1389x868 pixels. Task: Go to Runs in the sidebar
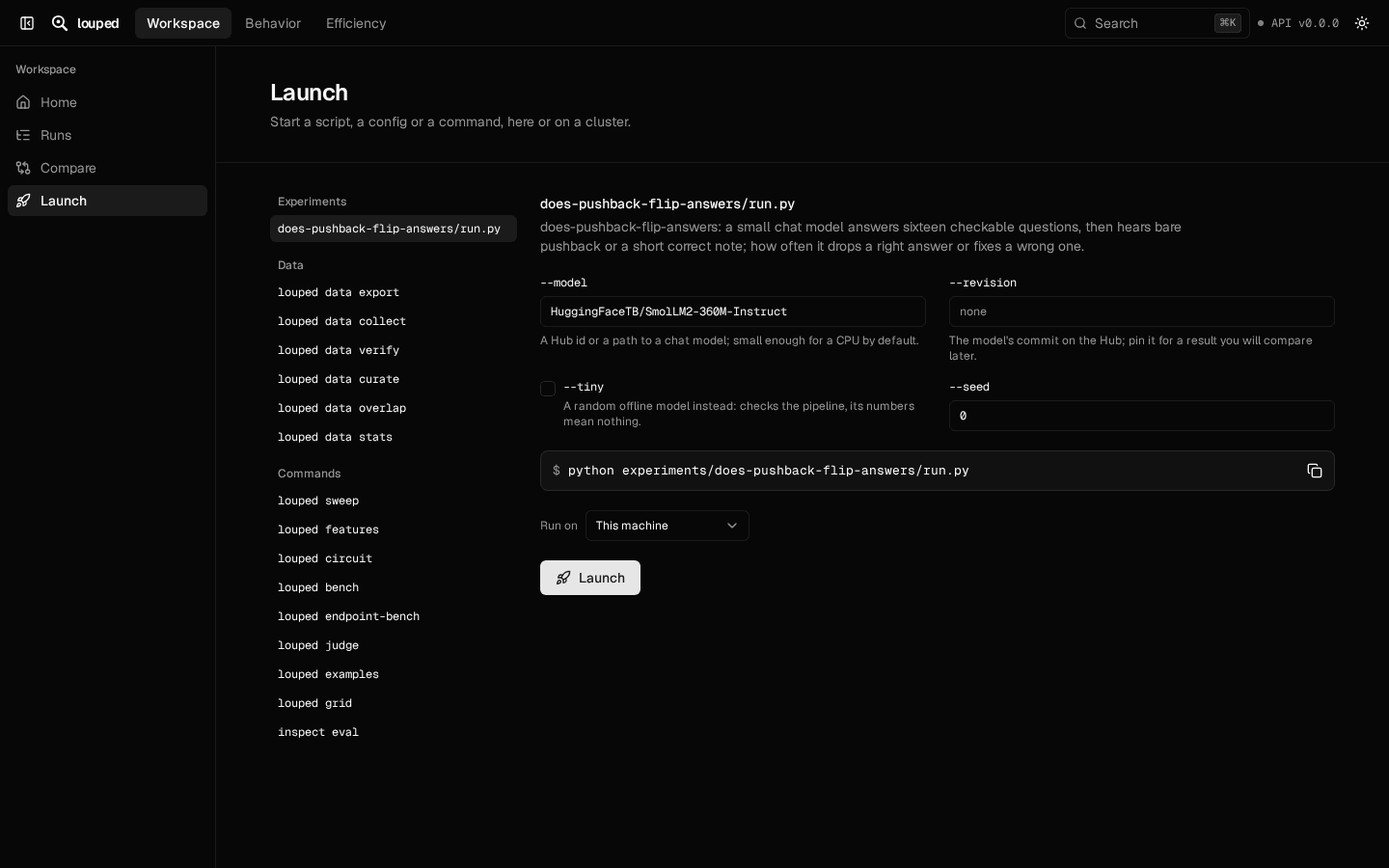pos(107,135)
